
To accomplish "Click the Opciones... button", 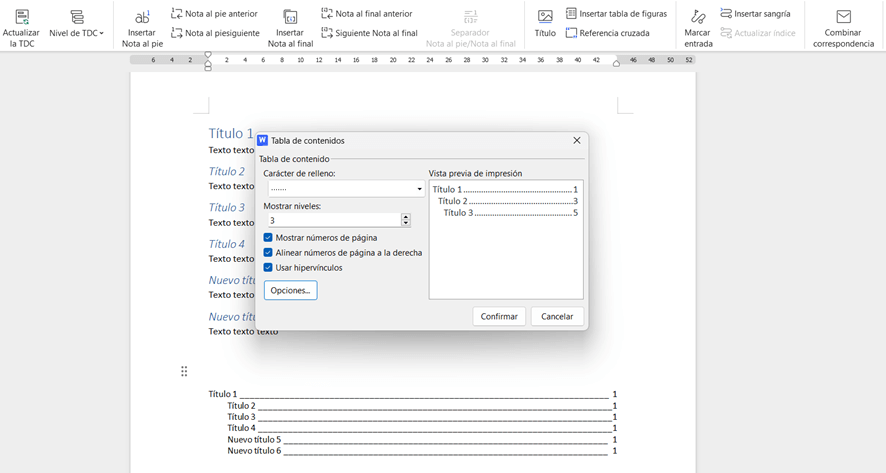I will coord(290,290).
